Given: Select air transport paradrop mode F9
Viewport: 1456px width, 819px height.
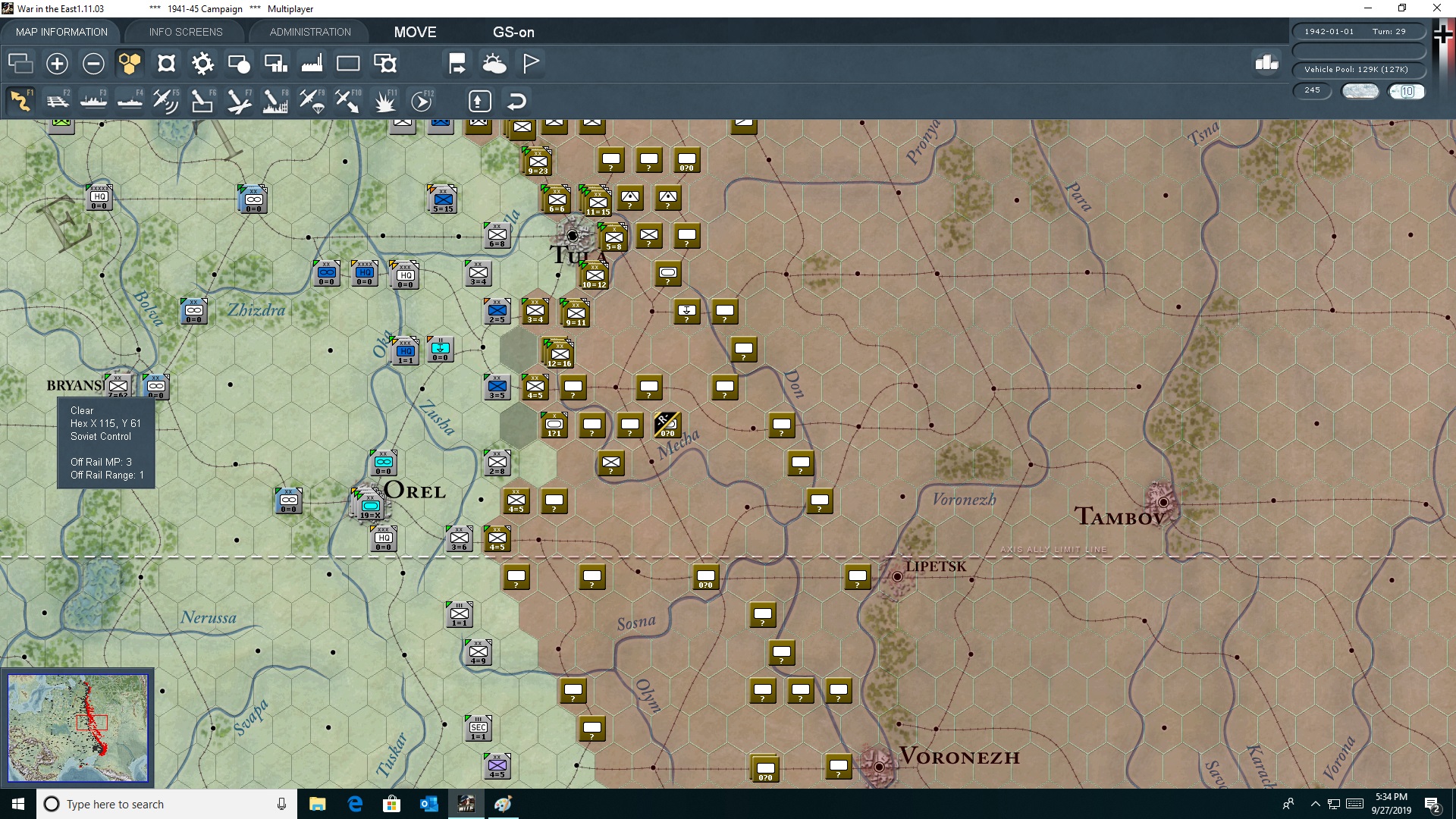Looking at the screenshot, I should [x=312, y=101].
